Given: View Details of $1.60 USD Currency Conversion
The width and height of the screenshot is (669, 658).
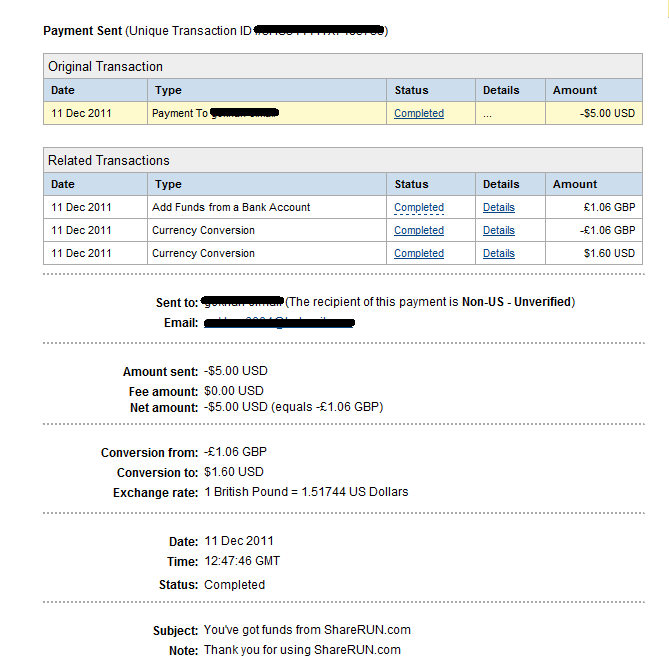Looking at the screenshot, I should click(x=499, y=253).
